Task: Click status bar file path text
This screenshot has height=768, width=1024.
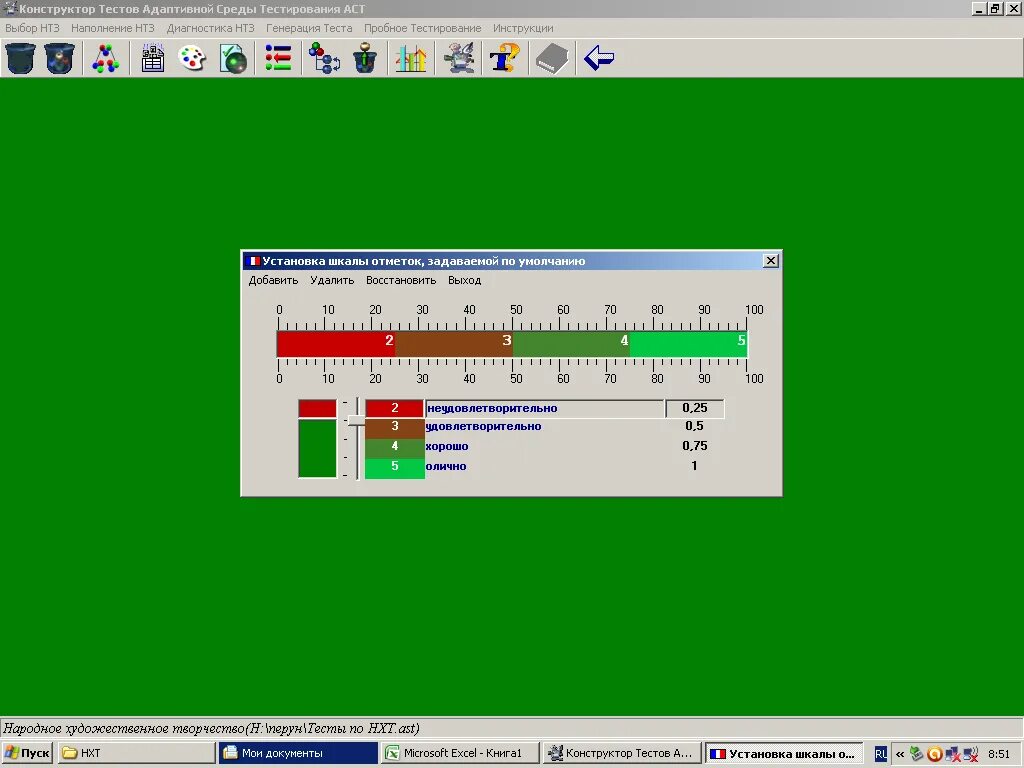Action: coord(212,728)
